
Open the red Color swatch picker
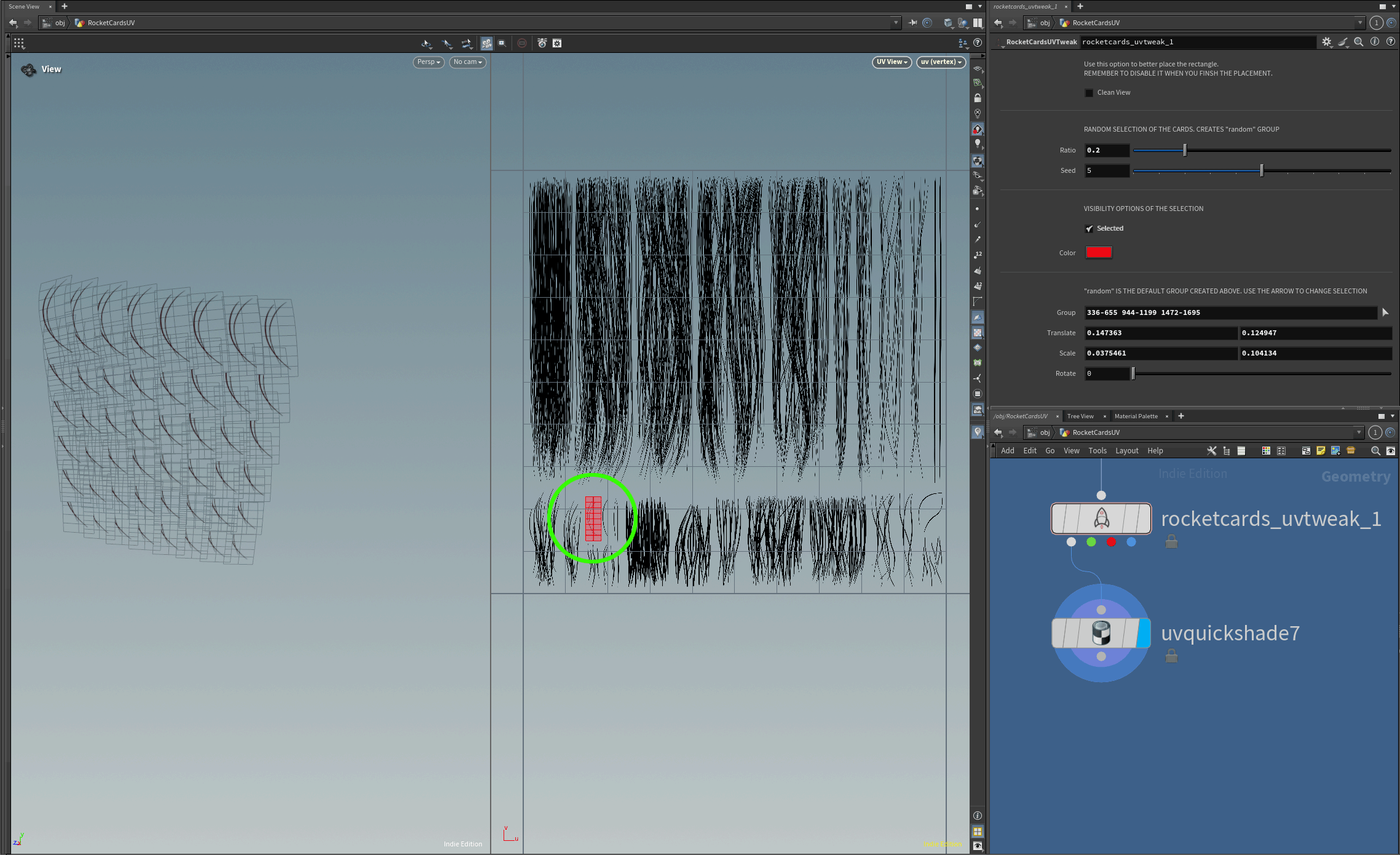click(1099, 252)
